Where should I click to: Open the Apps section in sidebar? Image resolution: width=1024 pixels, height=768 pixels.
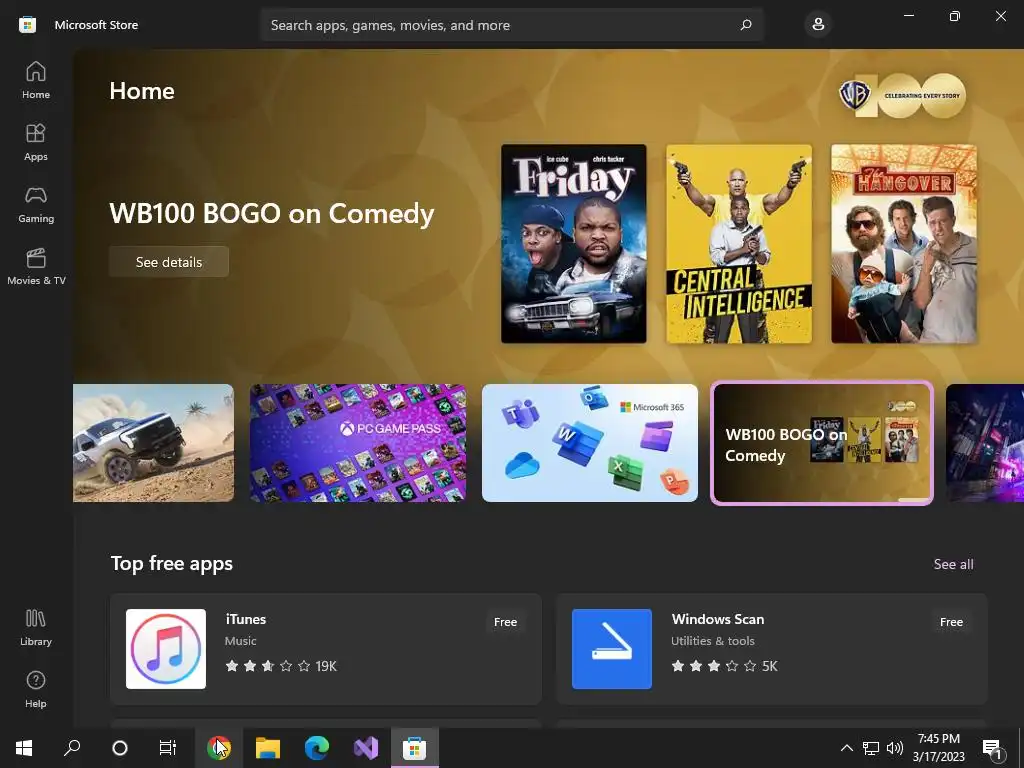(36, 142)
